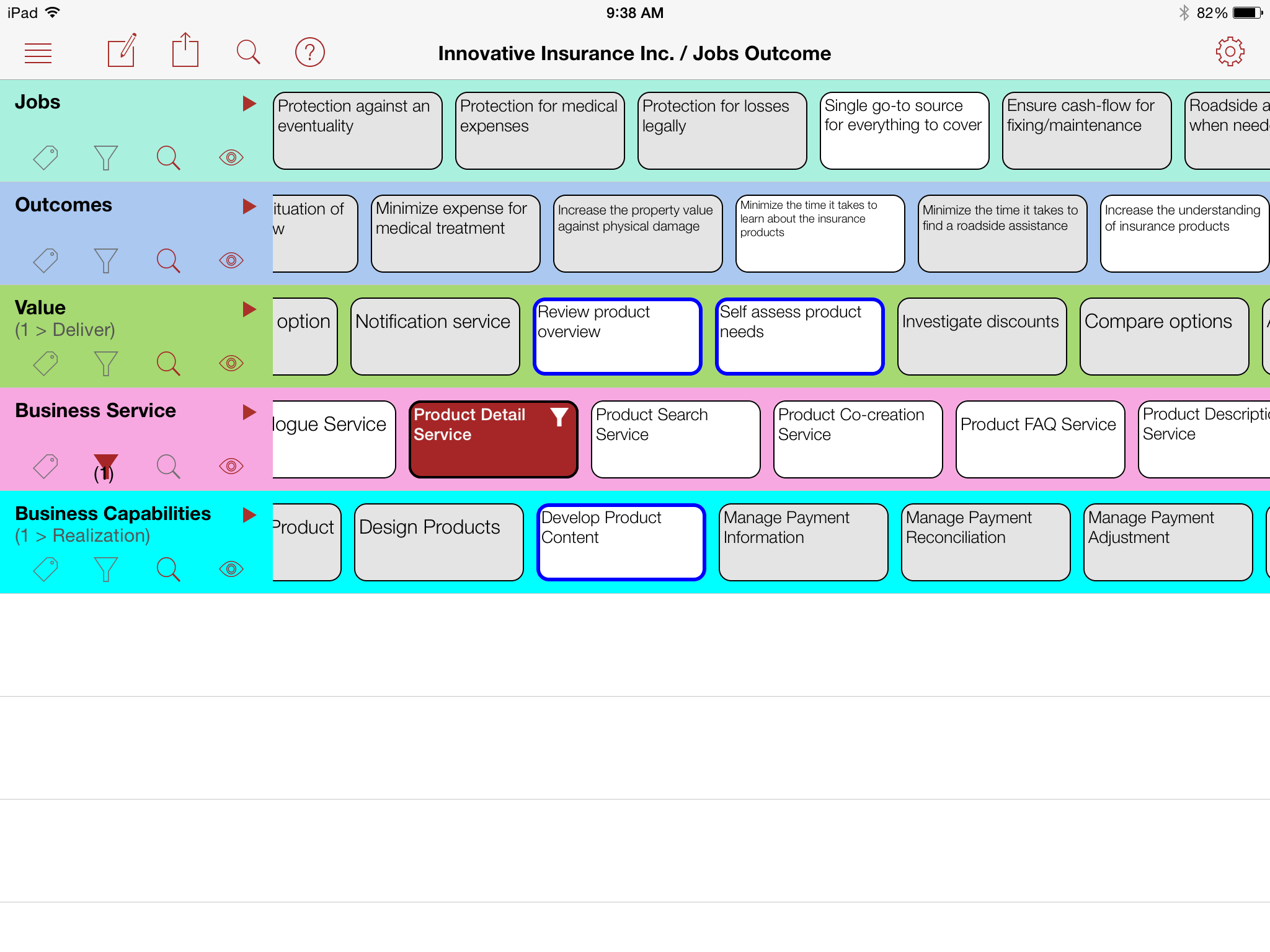Tap the search icon in Business Service row
The width and height of the screenshot is (1270, 952).
(x=168, y=466)
